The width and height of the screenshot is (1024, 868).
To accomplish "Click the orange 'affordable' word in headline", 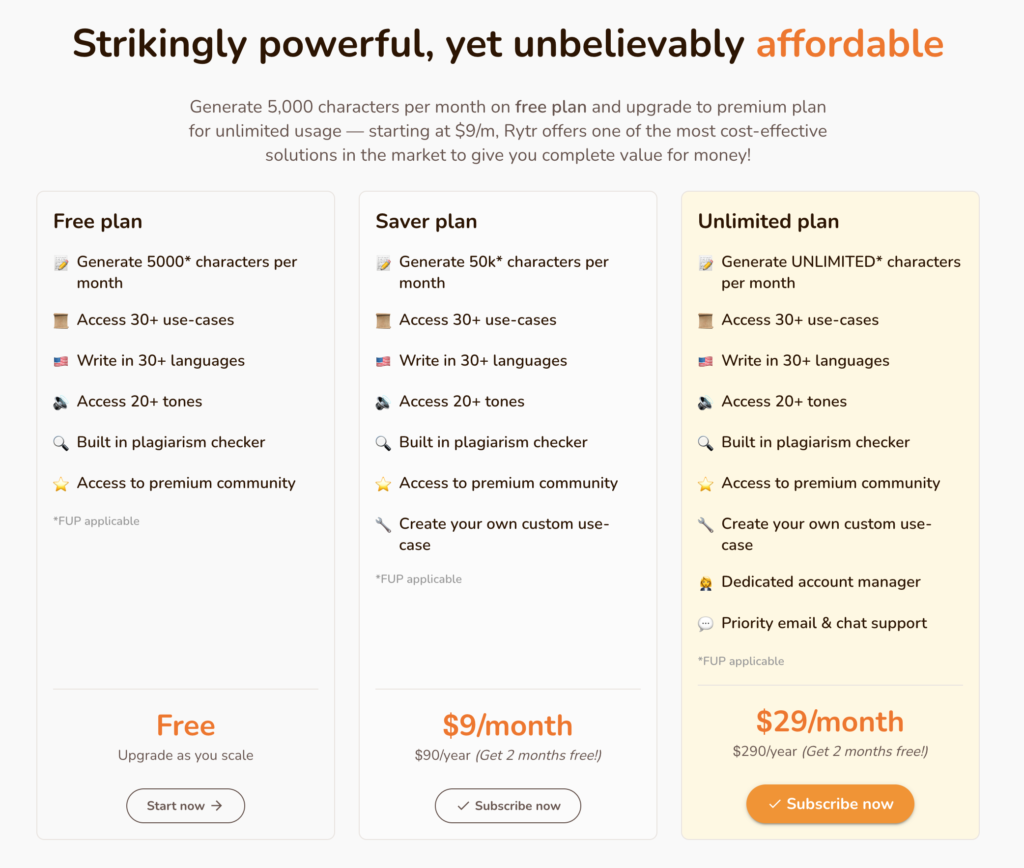I will (850, 44).
